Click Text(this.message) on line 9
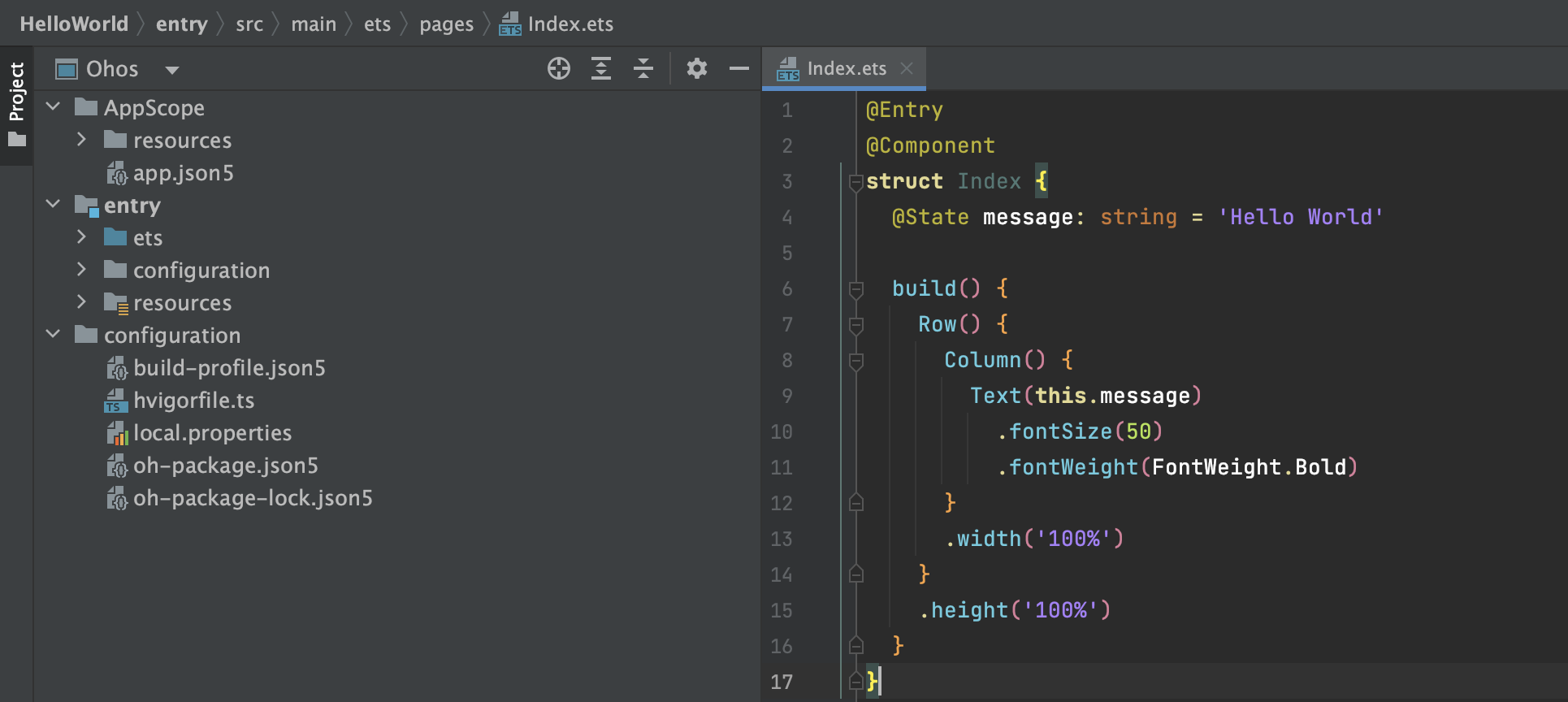Screen dimensions: 1568x702 click(x=1086, y=396)
